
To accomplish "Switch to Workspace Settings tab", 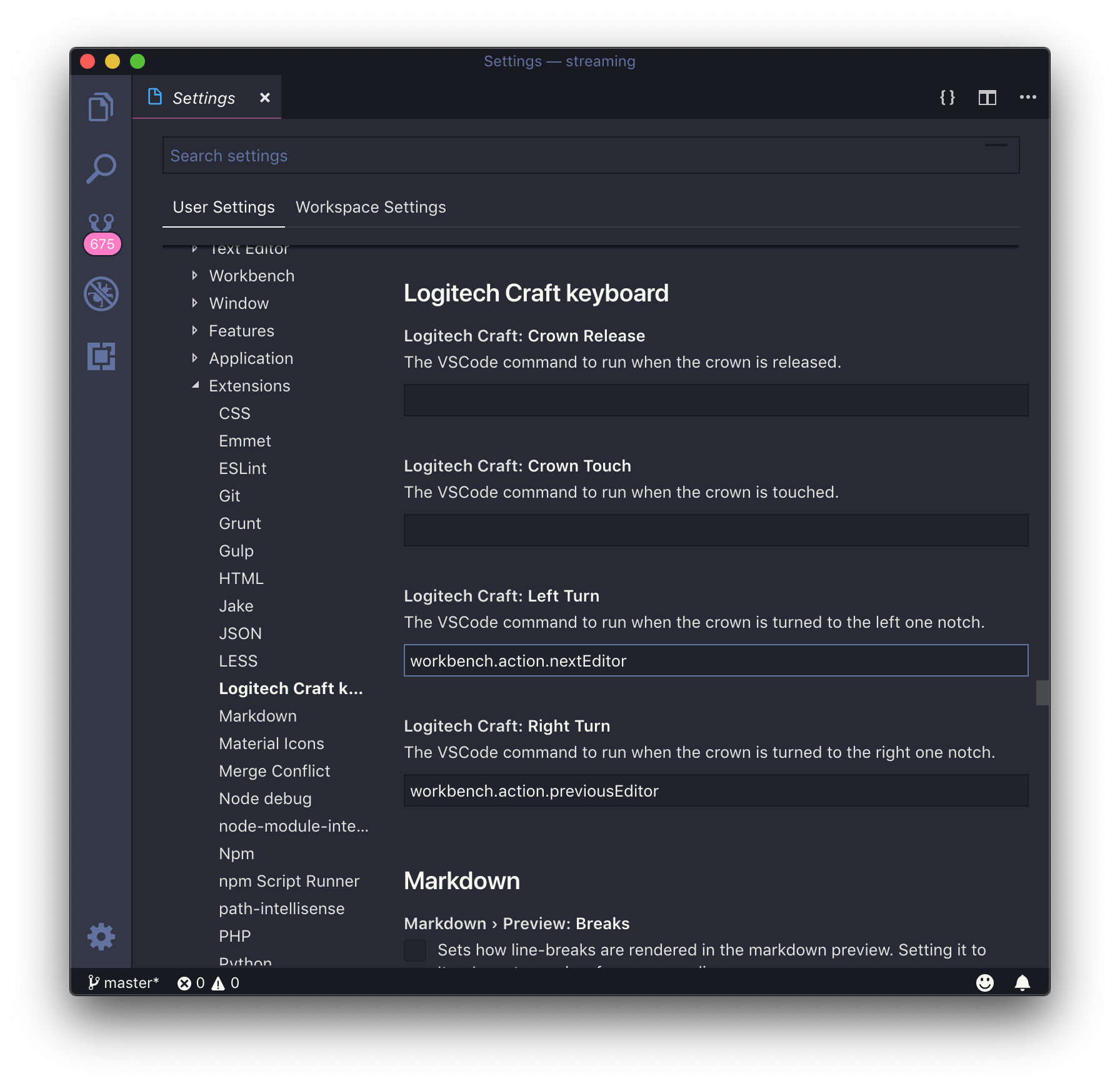I will click(x=371, y=207).
